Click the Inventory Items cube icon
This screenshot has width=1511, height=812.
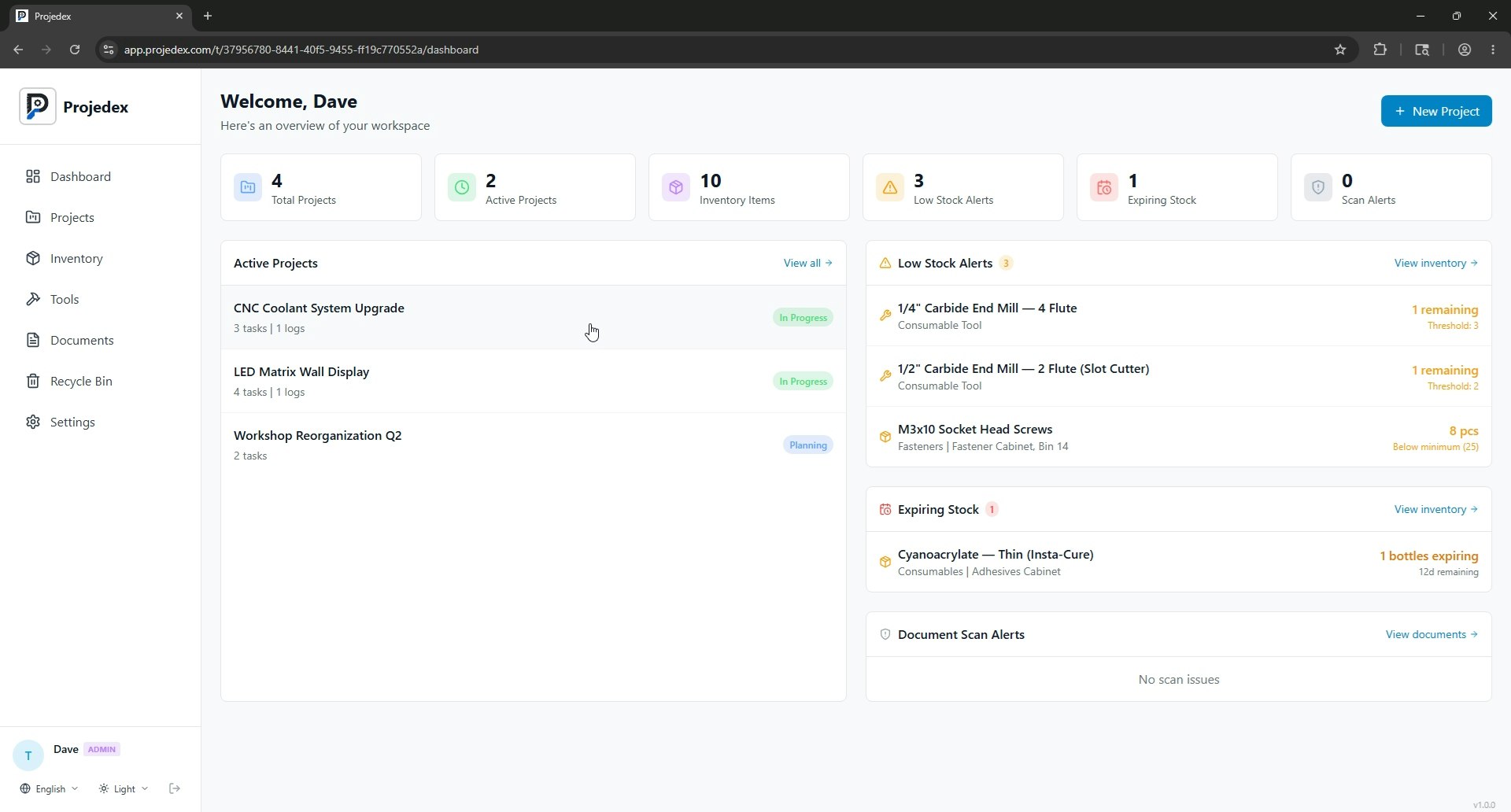click(x=676, y=187)
